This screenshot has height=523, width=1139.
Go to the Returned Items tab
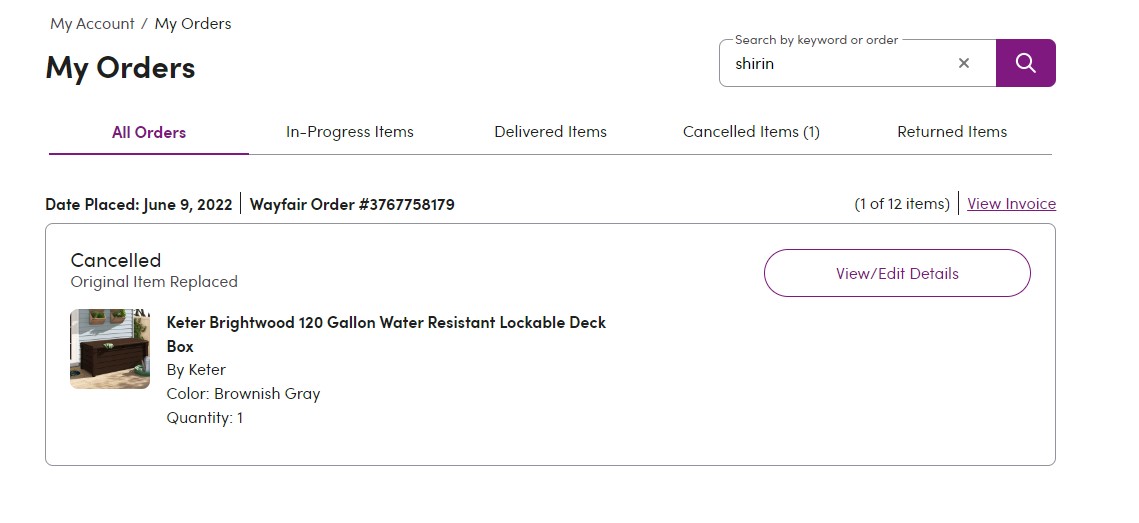(952, 132)
